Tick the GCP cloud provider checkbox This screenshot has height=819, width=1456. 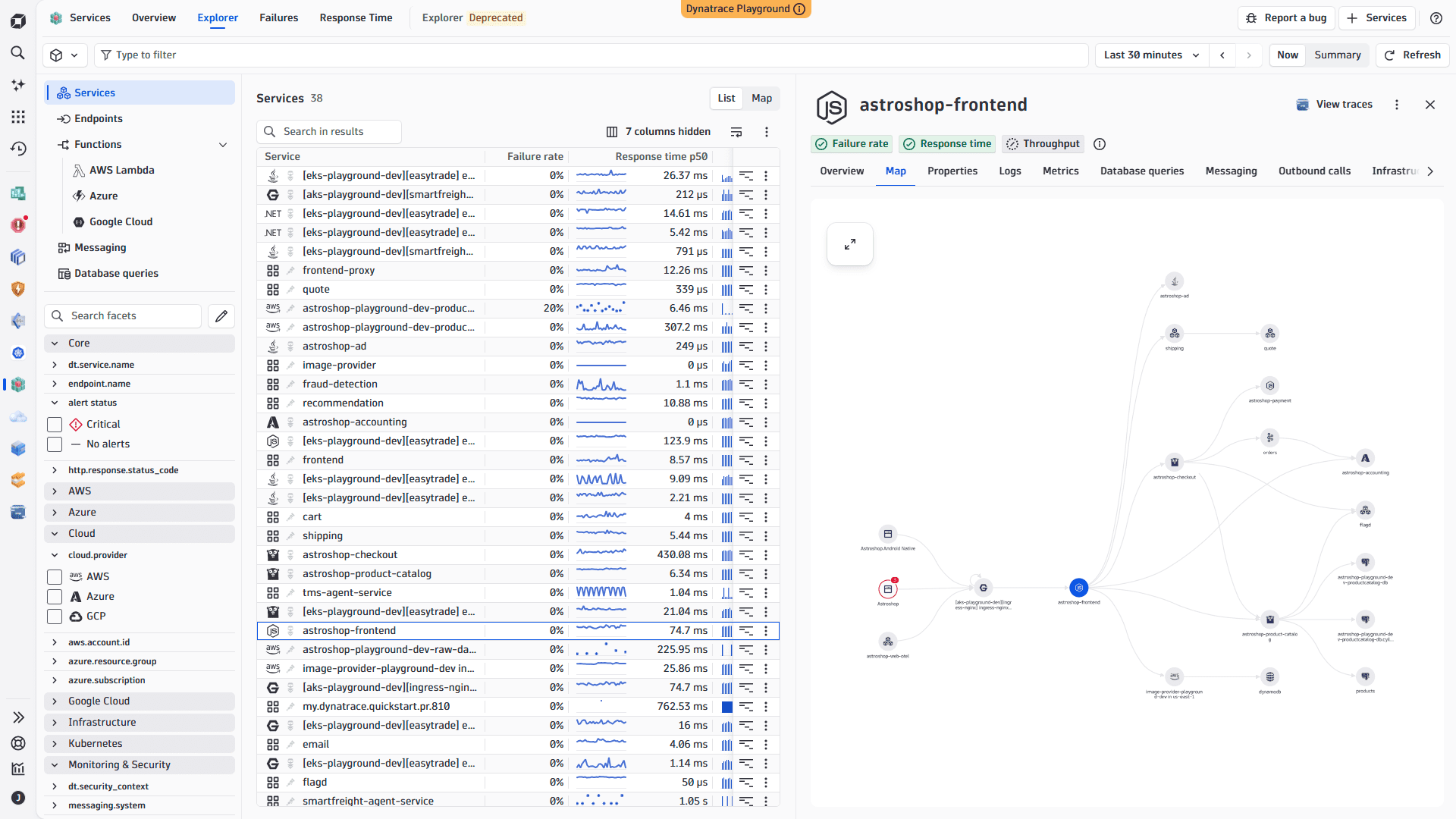point(55,617)
